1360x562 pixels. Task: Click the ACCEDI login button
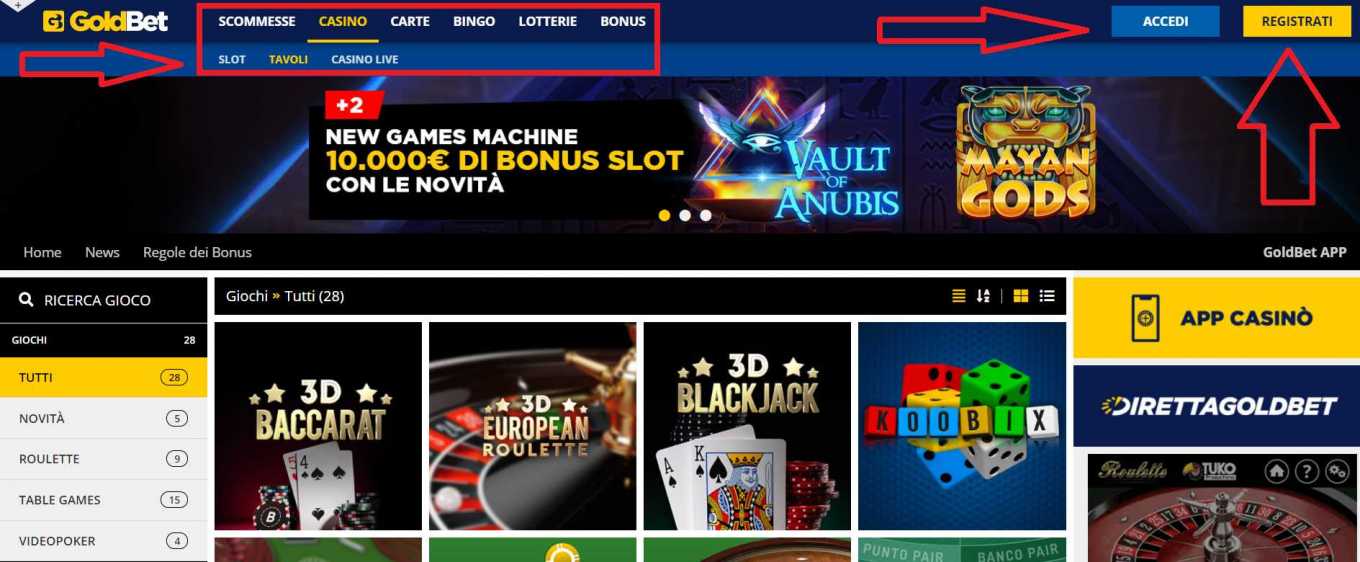coord(1165,21)
